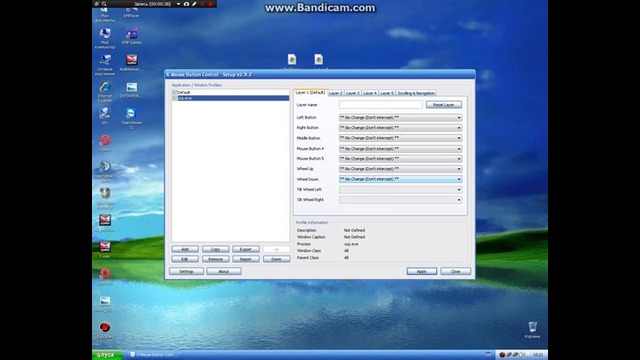
Task: Open the Tilt Wheel Left dropdown
Action: 400,190
